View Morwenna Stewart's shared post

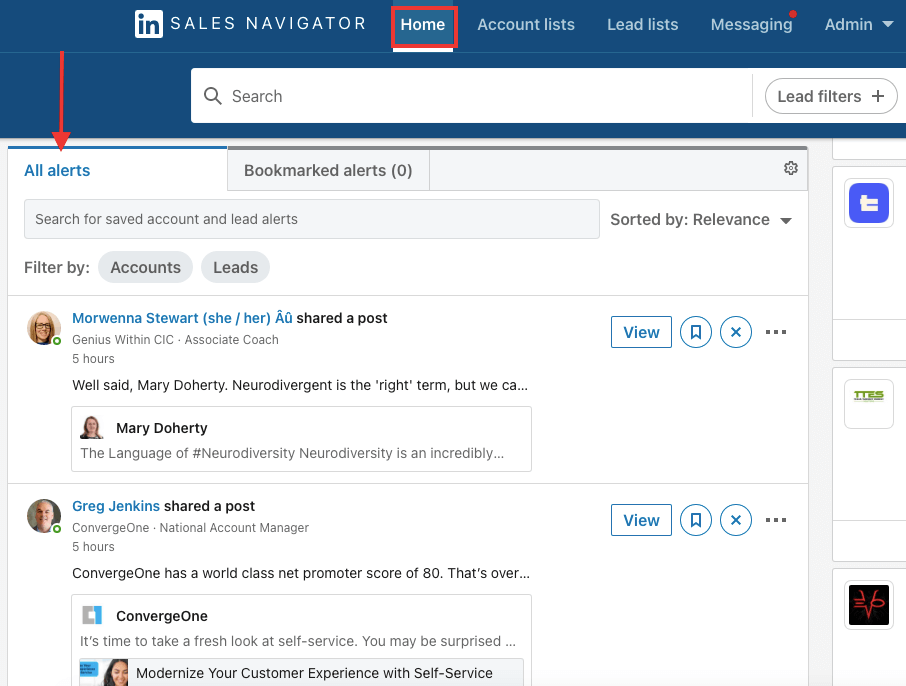point(641,332)
